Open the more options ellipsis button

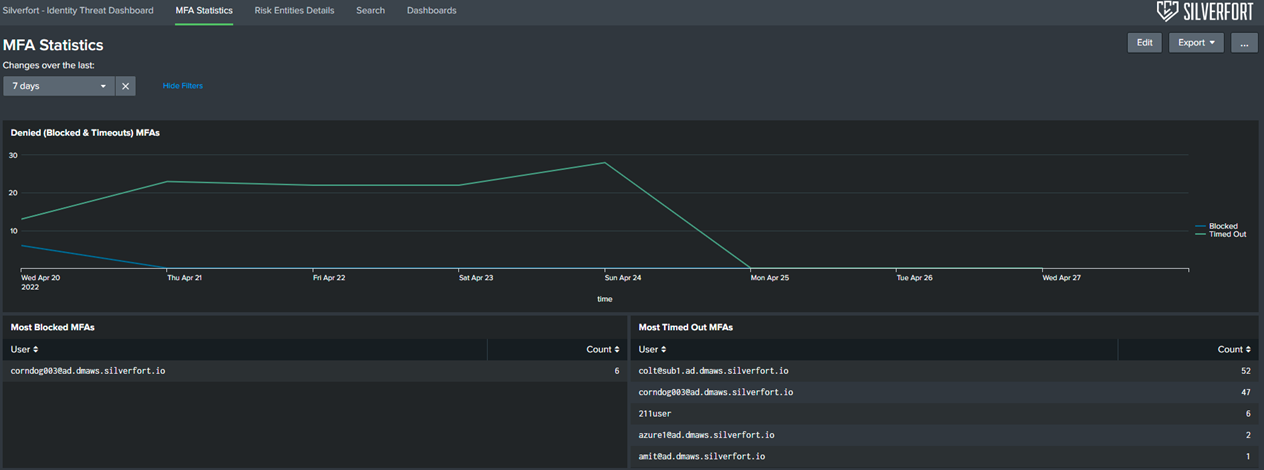point(1244,43)
